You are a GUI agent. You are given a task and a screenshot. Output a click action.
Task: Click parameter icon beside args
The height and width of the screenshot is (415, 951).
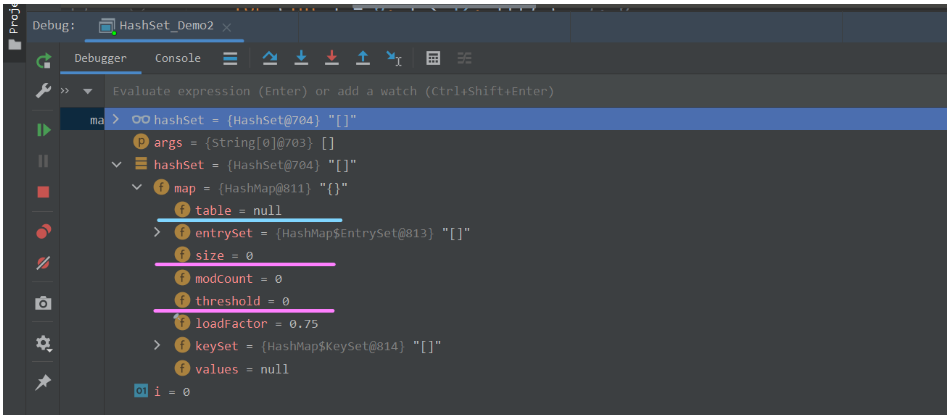[141, 143]
